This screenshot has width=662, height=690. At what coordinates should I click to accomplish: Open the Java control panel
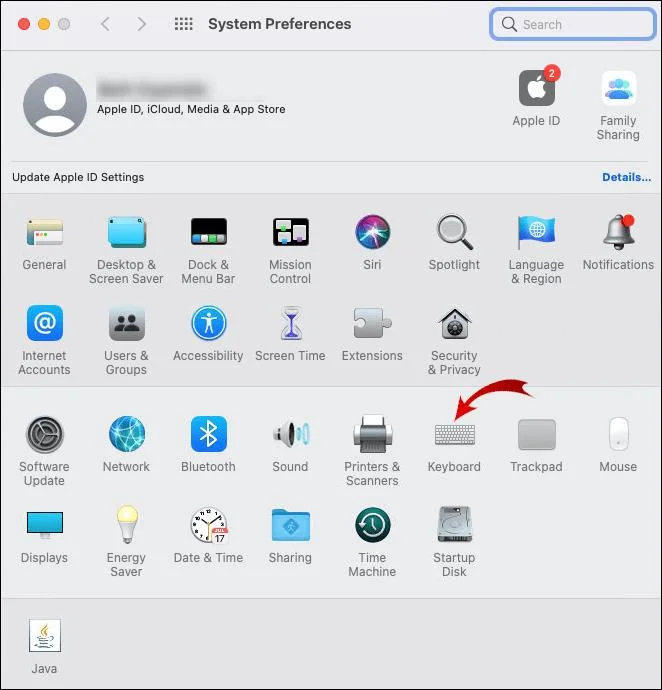coord(44,635)
